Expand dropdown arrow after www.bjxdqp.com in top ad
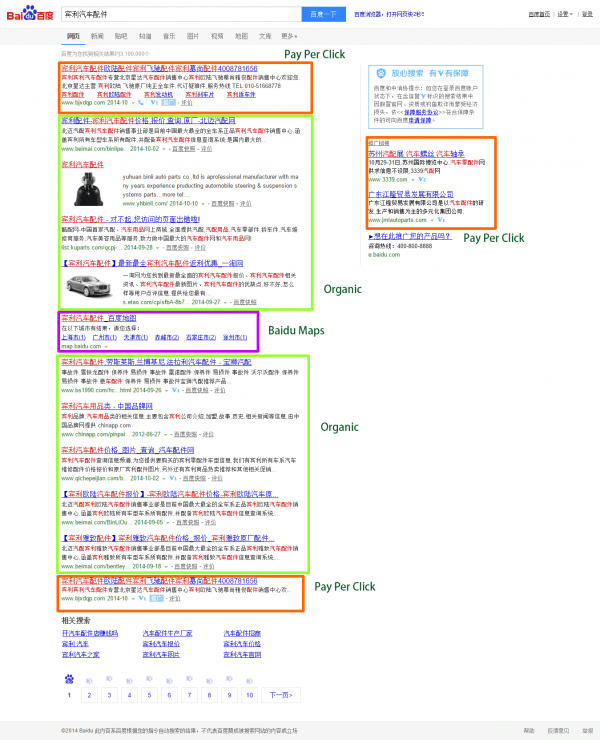The height and width of the screenshot is (740, 600). [133, 103]
